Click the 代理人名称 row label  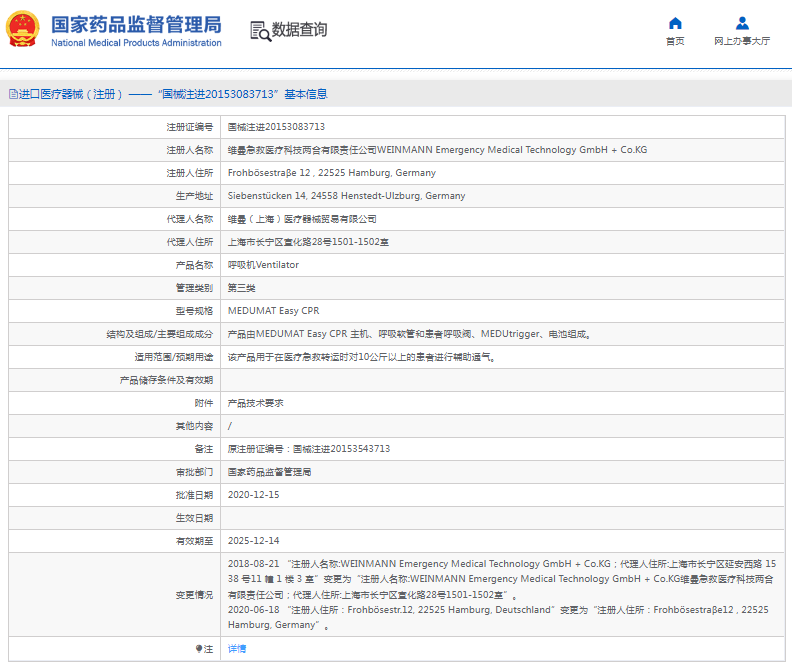190,219
